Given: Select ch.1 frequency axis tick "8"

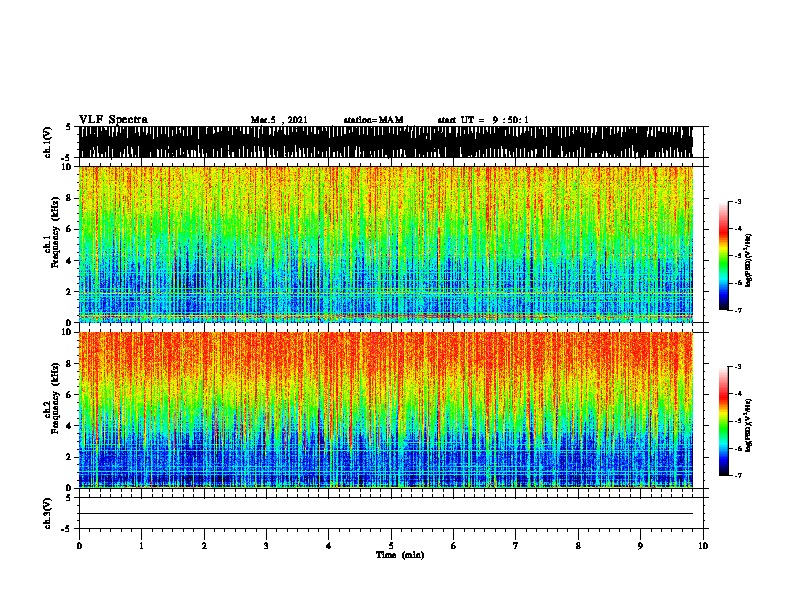Looking at the screenshot, I should coord(70,198).
